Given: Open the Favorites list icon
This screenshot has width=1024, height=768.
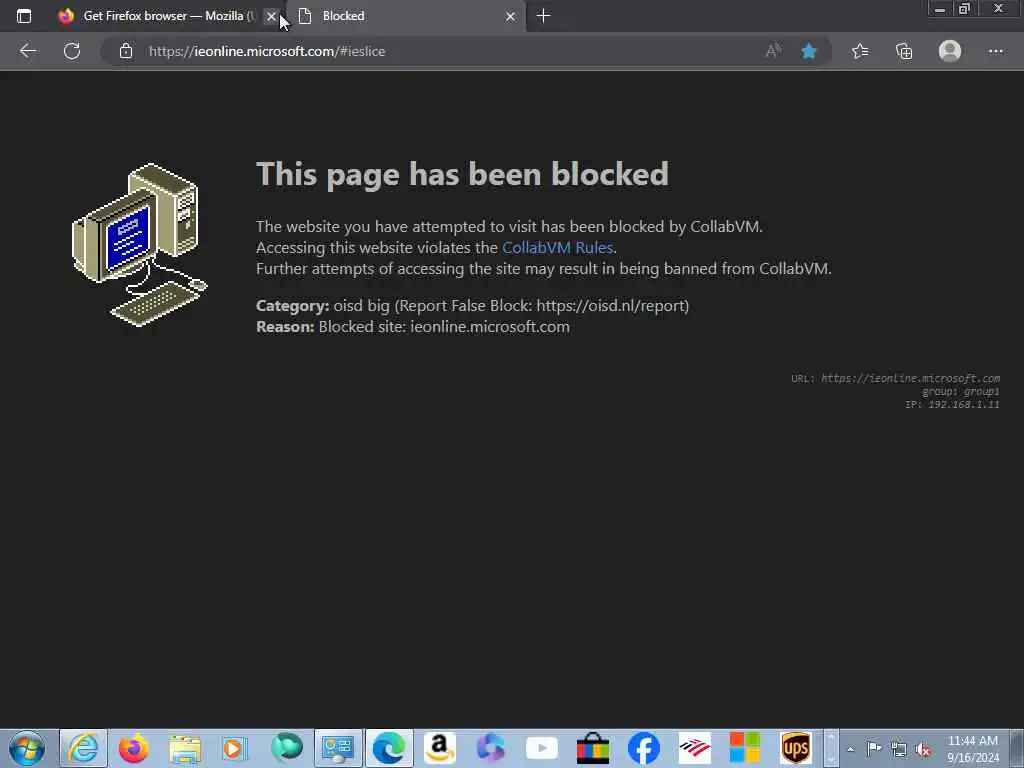Looking at the screenshot, I should tap(860, 51).
